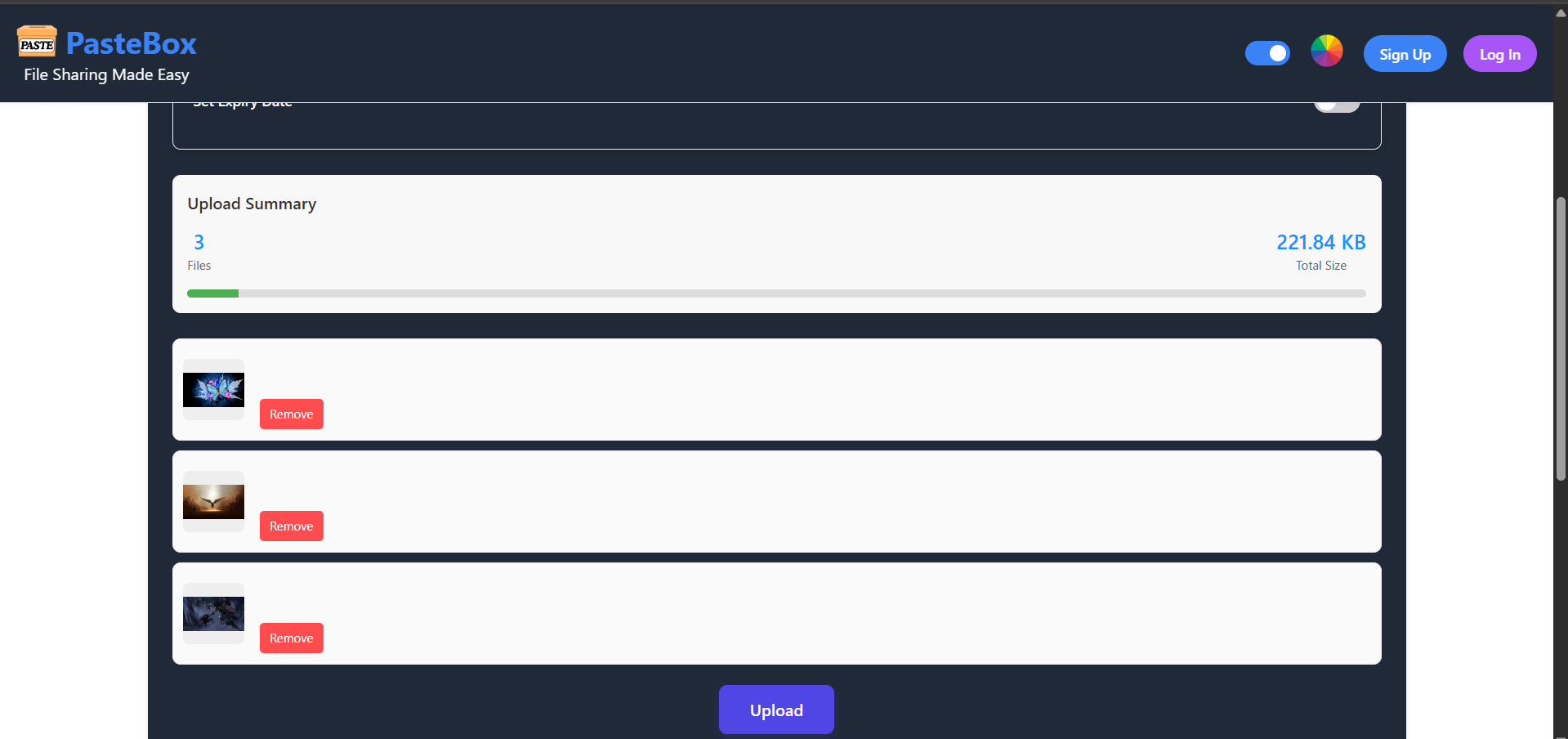The height and width of the screenshot is (739, 1568).
Task: Toggle the dark mode switch in header
Action: pyautogui.click(x=1267, y=53)
